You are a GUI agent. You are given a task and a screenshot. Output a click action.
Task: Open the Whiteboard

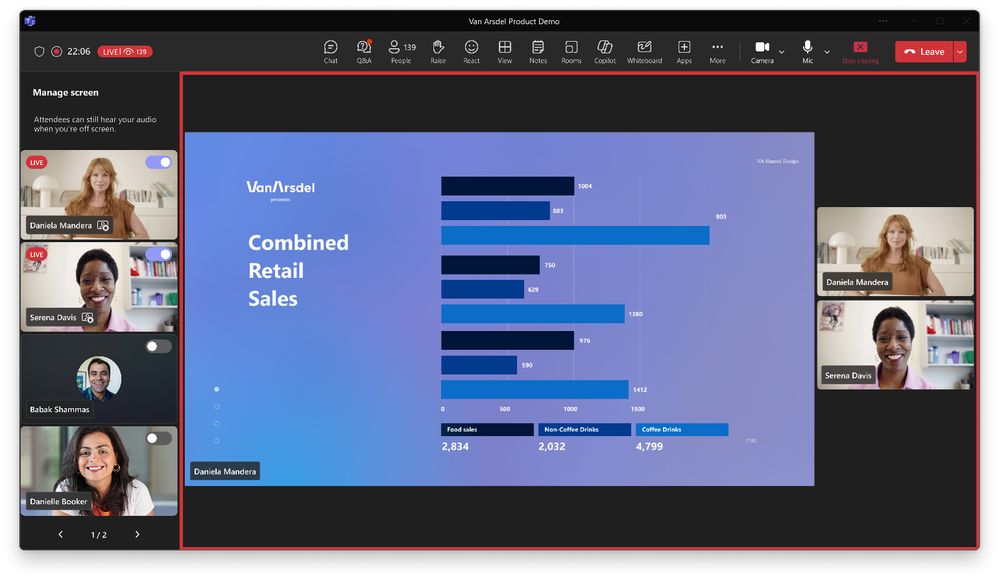[644, 52]
